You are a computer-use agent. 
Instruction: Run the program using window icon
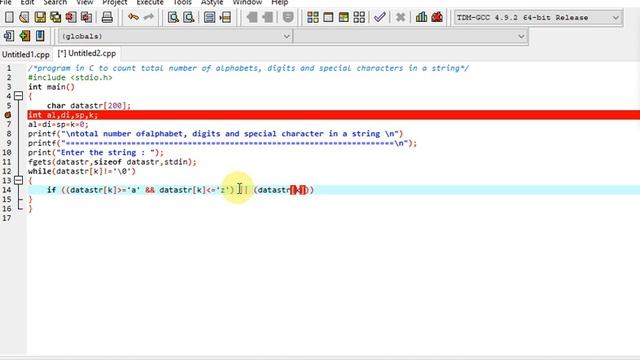click(x=328, y=17)
